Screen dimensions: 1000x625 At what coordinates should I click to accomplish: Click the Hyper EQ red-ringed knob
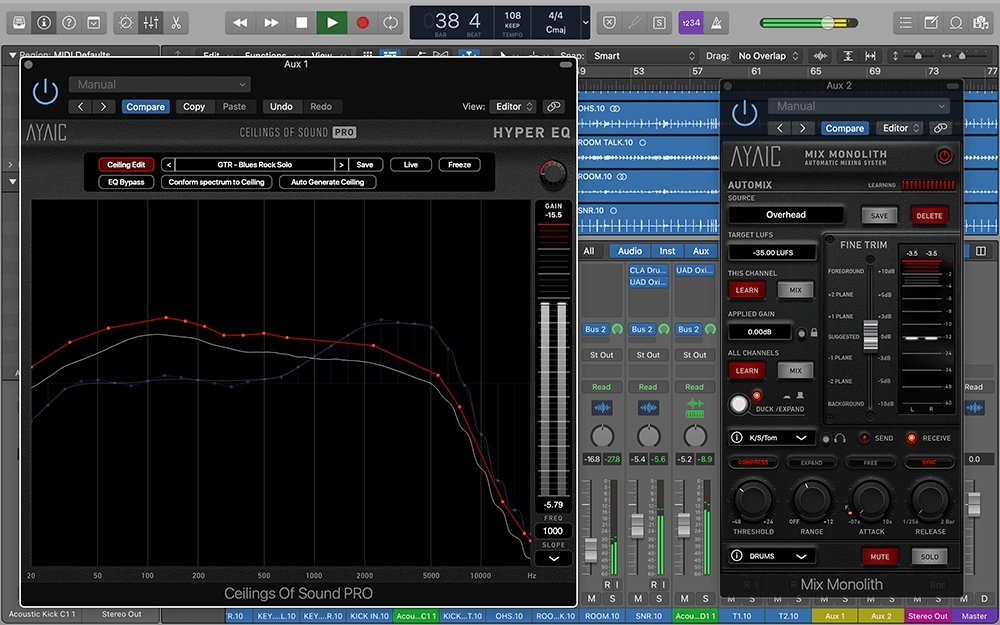tap(552, 174)
